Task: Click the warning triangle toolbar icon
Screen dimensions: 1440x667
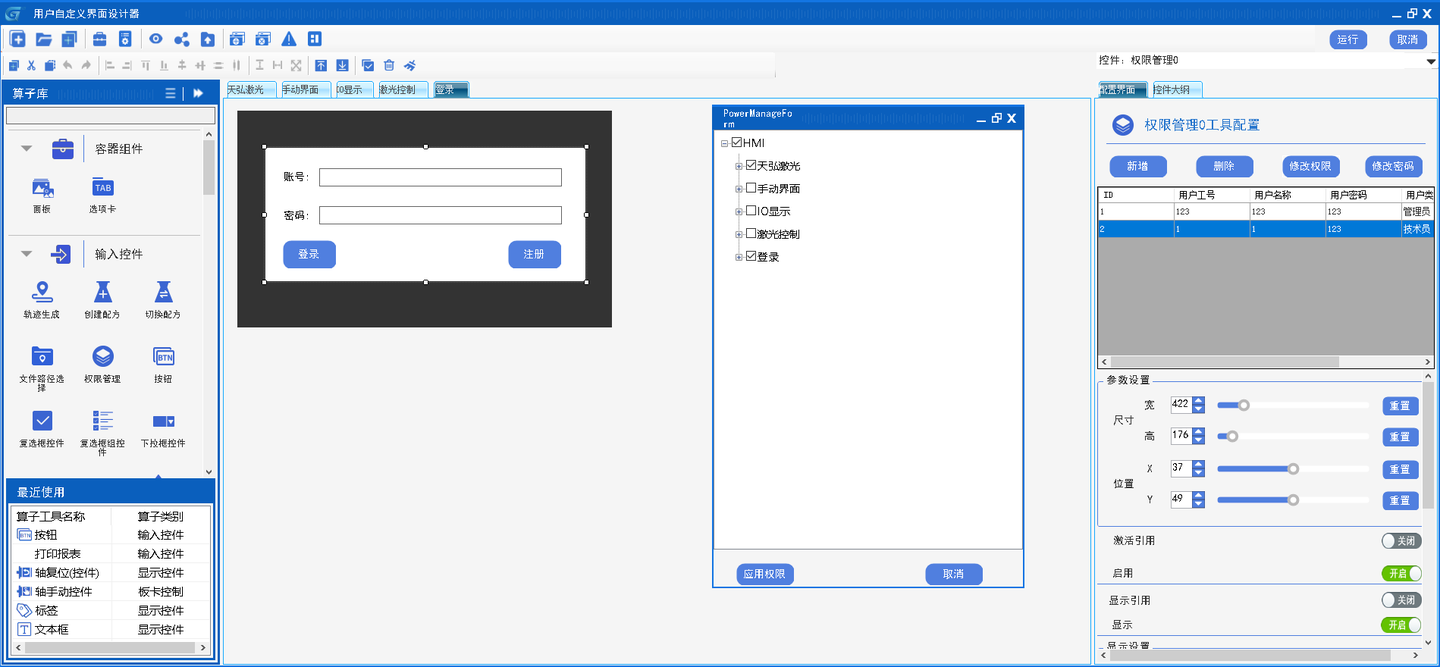Action: [289, 39]
